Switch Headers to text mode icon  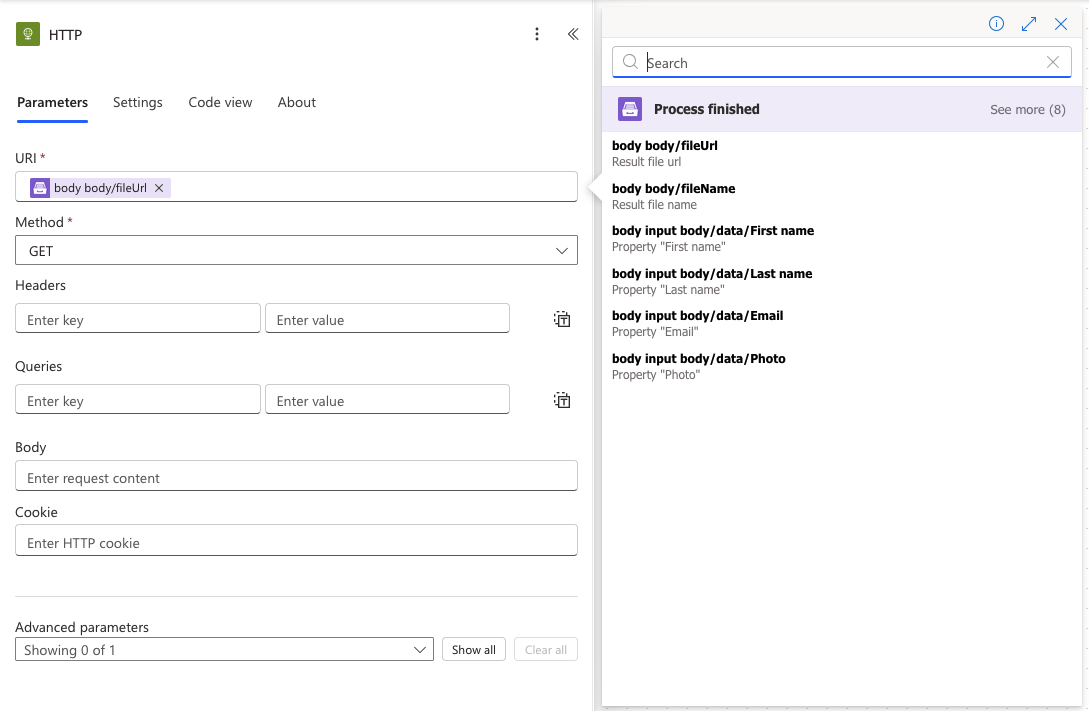tap(562, 319)
